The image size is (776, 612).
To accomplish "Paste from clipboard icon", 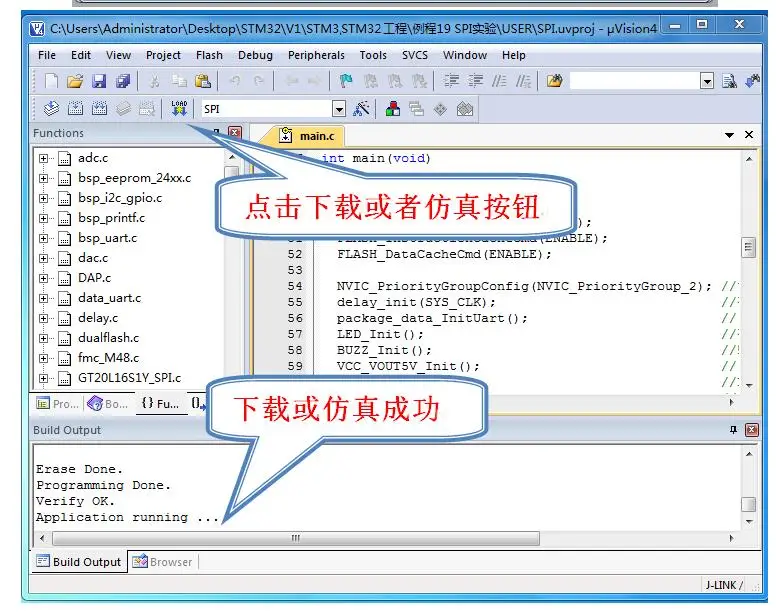I will [x=202, y=81].
